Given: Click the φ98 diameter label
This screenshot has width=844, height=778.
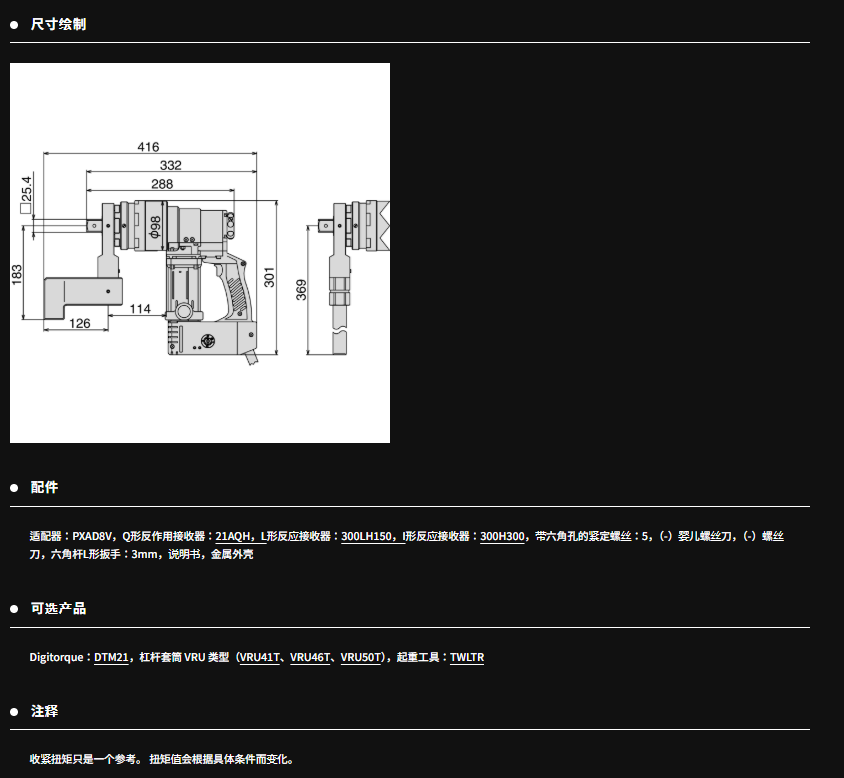Looking at the screenshot, I should click(x=156, y=227).
